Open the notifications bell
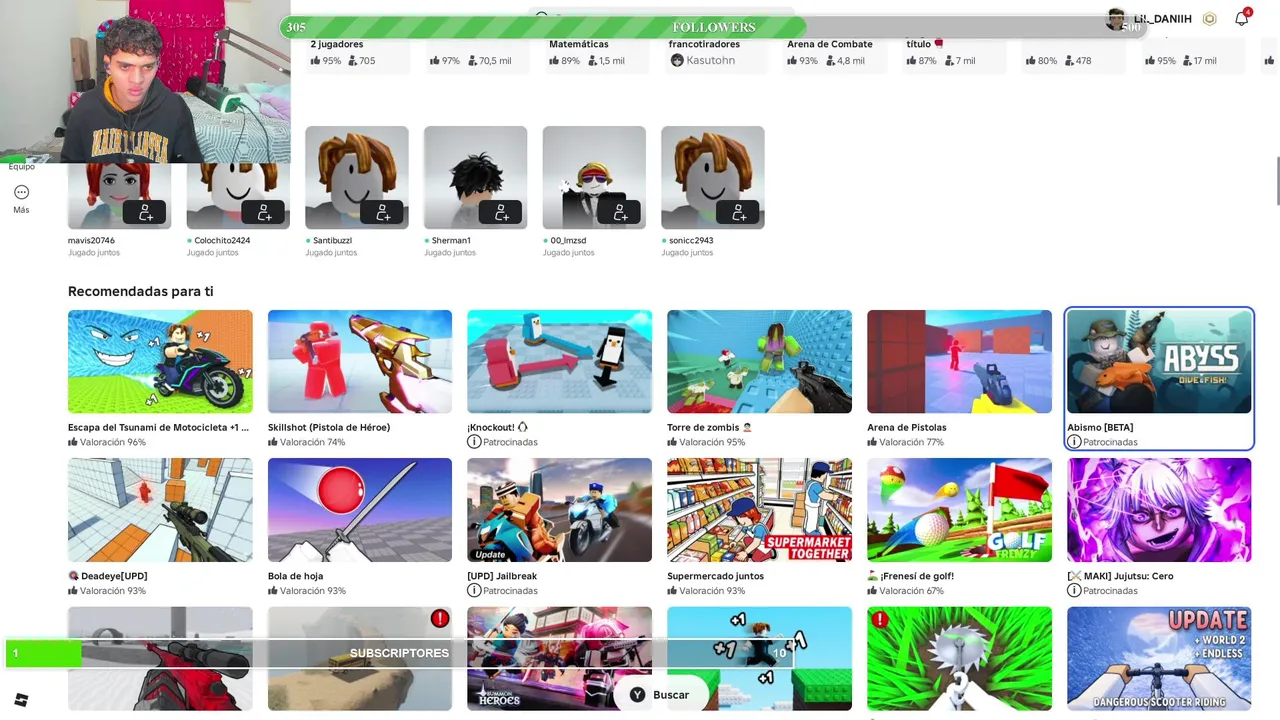 pyautogui.click(x=1241, y=18)
